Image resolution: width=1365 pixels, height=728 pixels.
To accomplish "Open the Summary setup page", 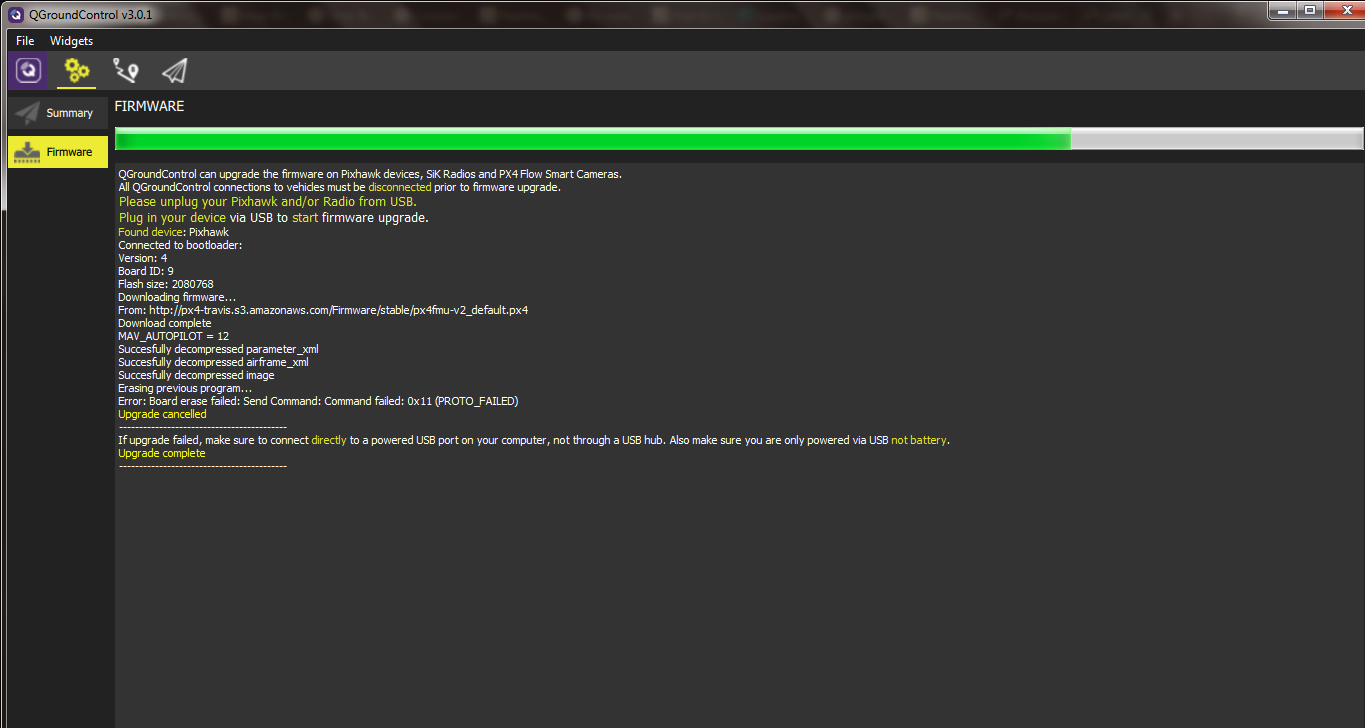I will [58, 113].
